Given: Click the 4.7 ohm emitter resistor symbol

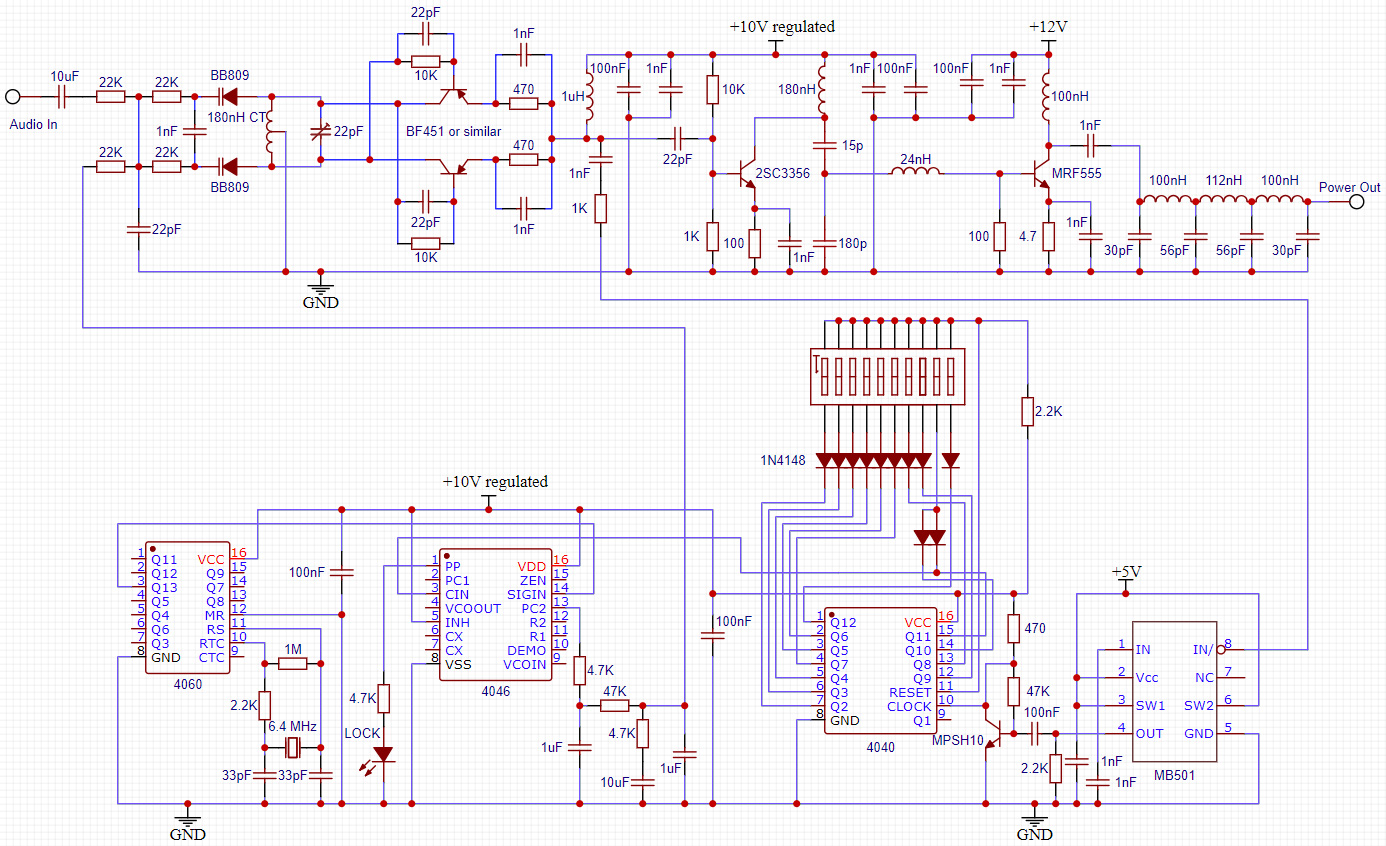Looking at the screenshot, I should [x=1049, y=236].
